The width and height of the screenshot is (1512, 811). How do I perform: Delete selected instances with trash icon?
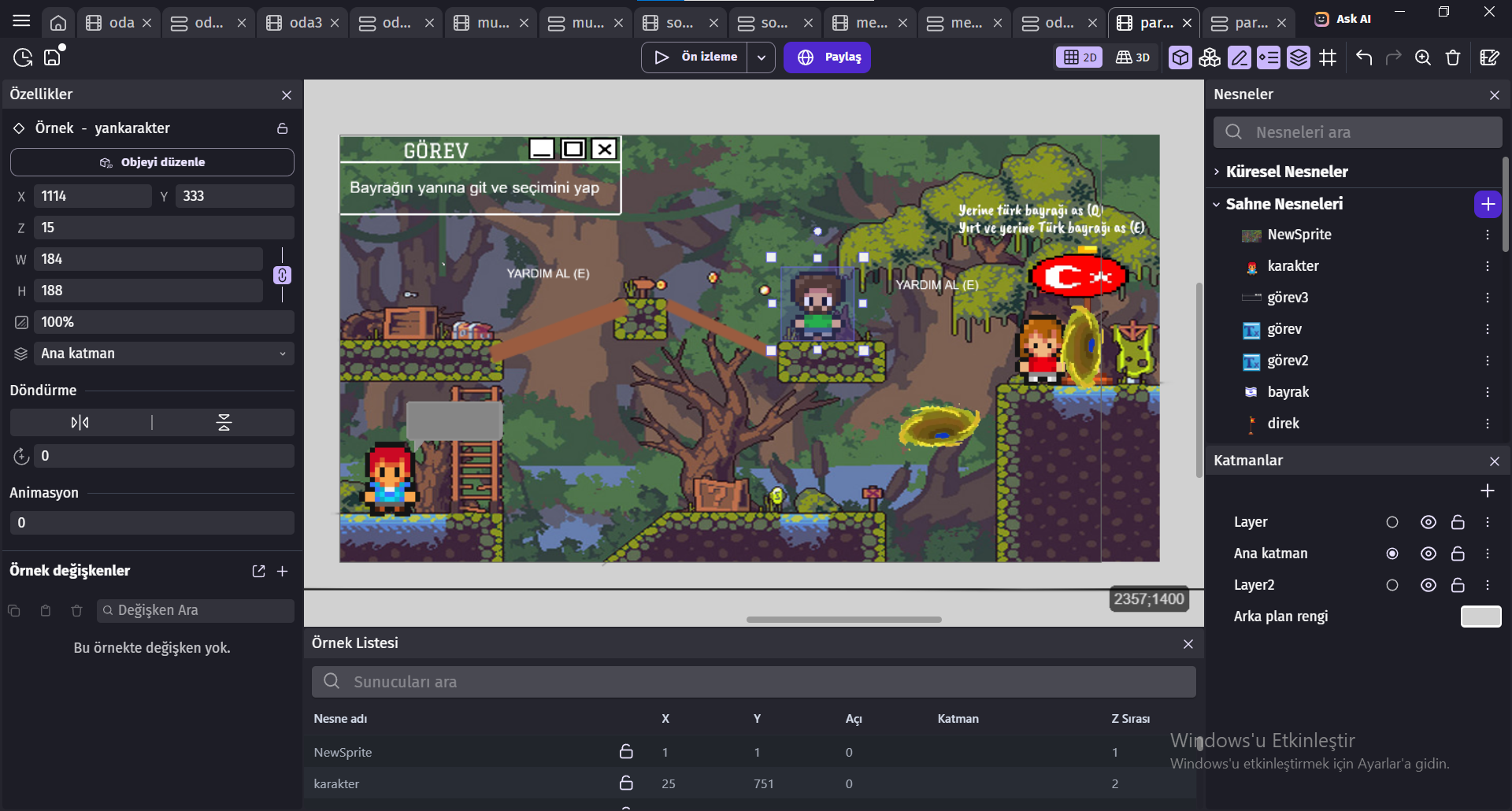(1453, 57)
